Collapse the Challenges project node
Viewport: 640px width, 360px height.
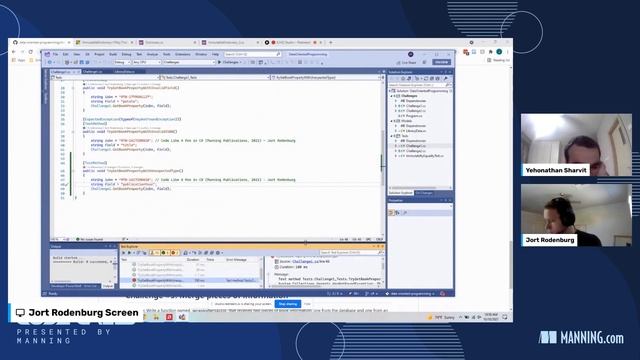pos(391,96)
